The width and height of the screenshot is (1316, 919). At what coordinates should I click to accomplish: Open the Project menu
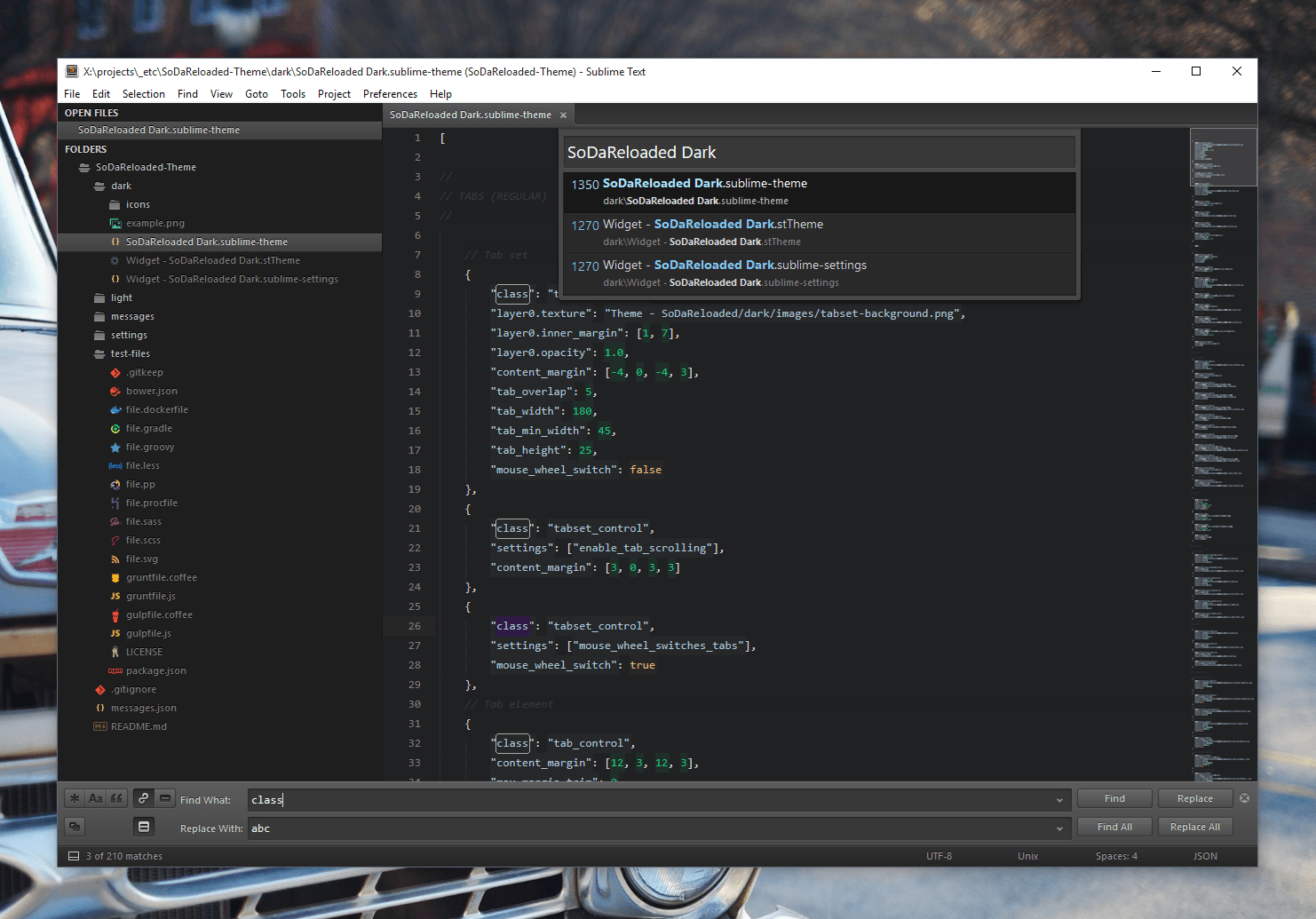[334, 94]
